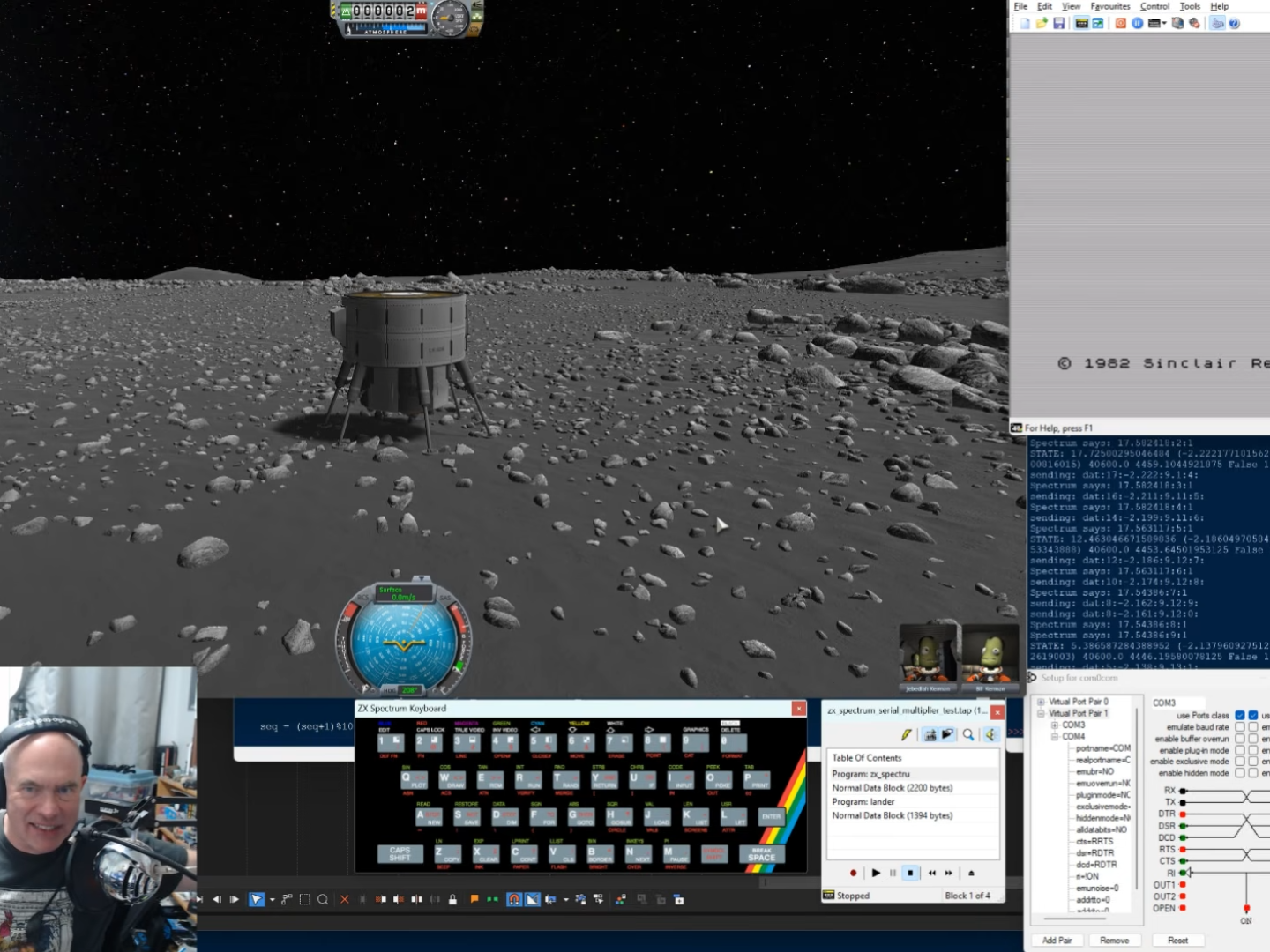This screenshot has height=952, width=1270.
Task: Click the tape rewind button
Action: [932, 873]
